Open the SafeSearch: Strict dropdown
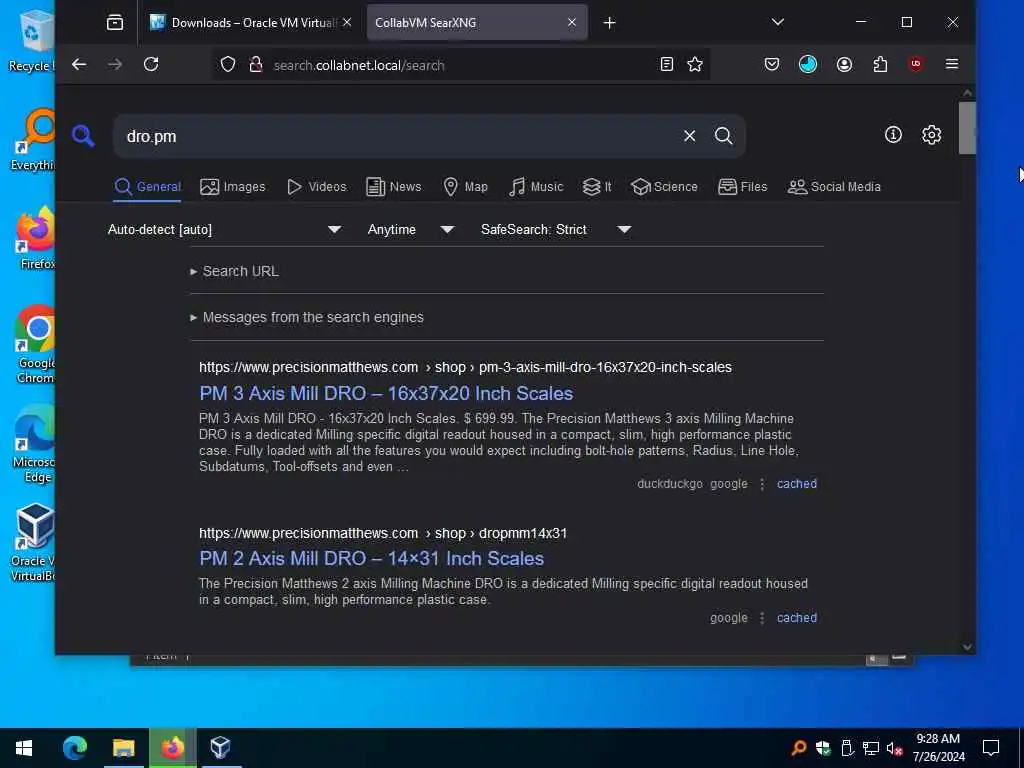The width and height of the screenshot is (1024, 768). (x=556, y=230)
